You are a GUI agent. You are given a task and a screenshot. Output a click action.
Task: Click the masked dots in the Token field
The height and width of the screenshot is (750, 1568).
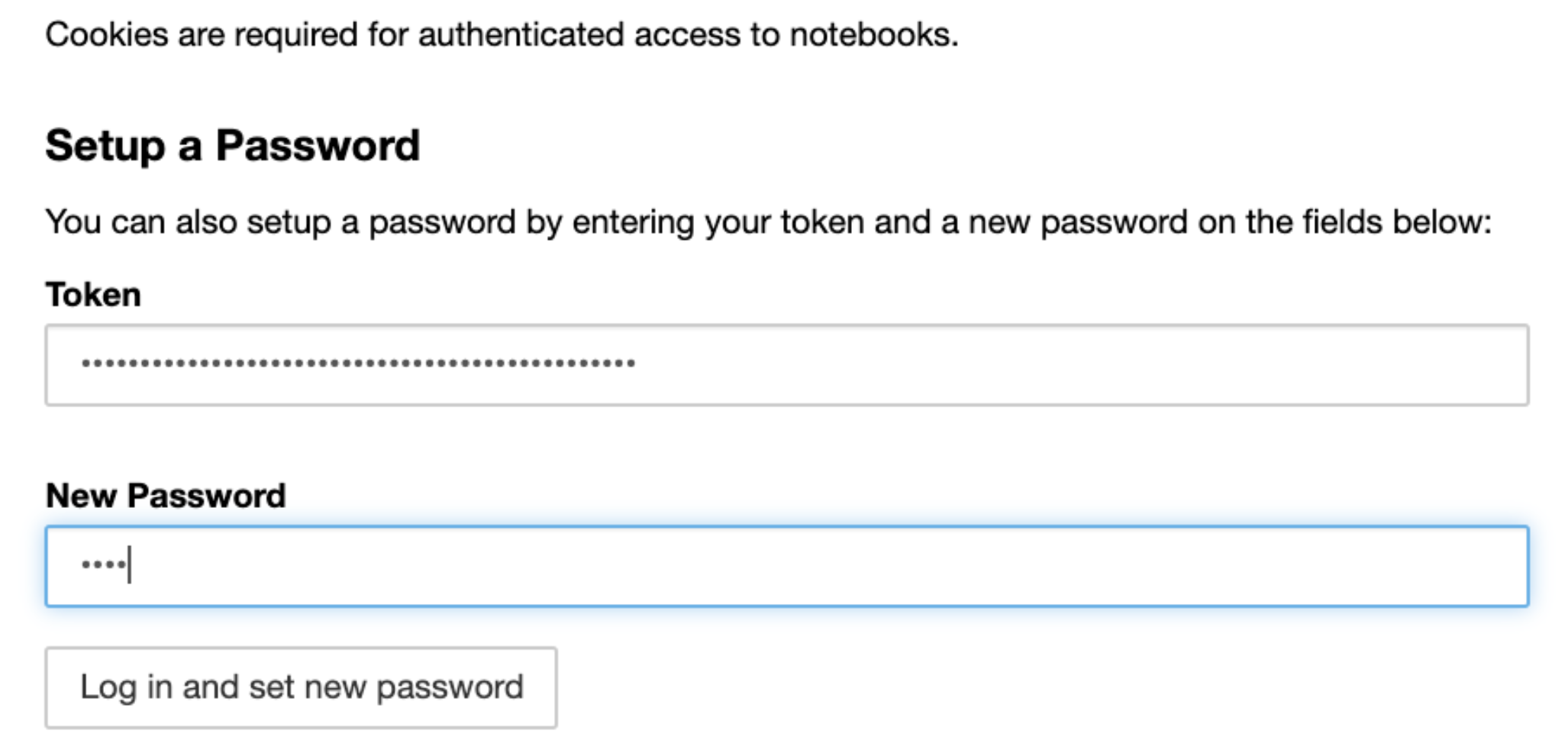pyautogui.click(x=358, y=364)
